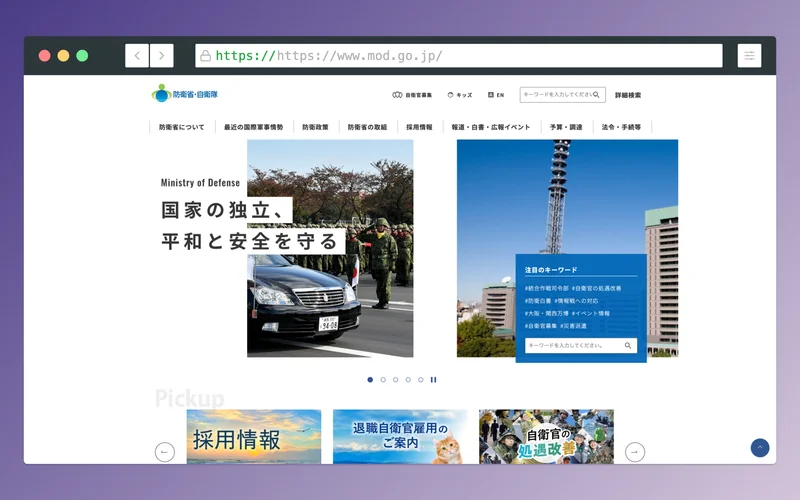800x500 pixels.
Task: Click the 詳細検索 link
Action: point(628,95)
